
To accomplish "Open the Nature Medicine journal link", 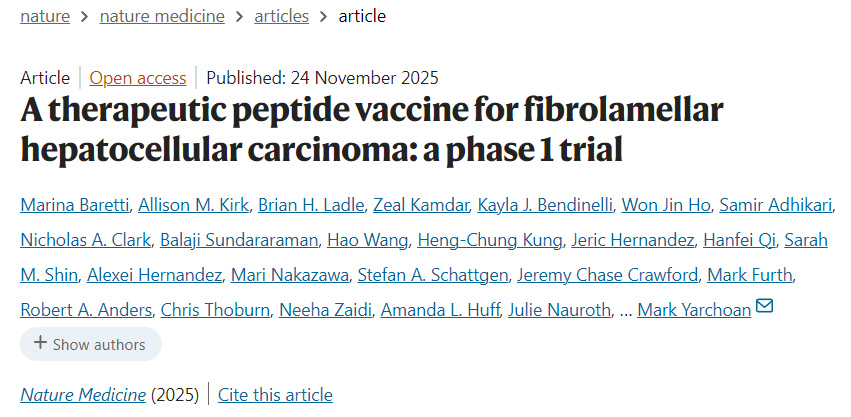I will [x=83, y=395].
